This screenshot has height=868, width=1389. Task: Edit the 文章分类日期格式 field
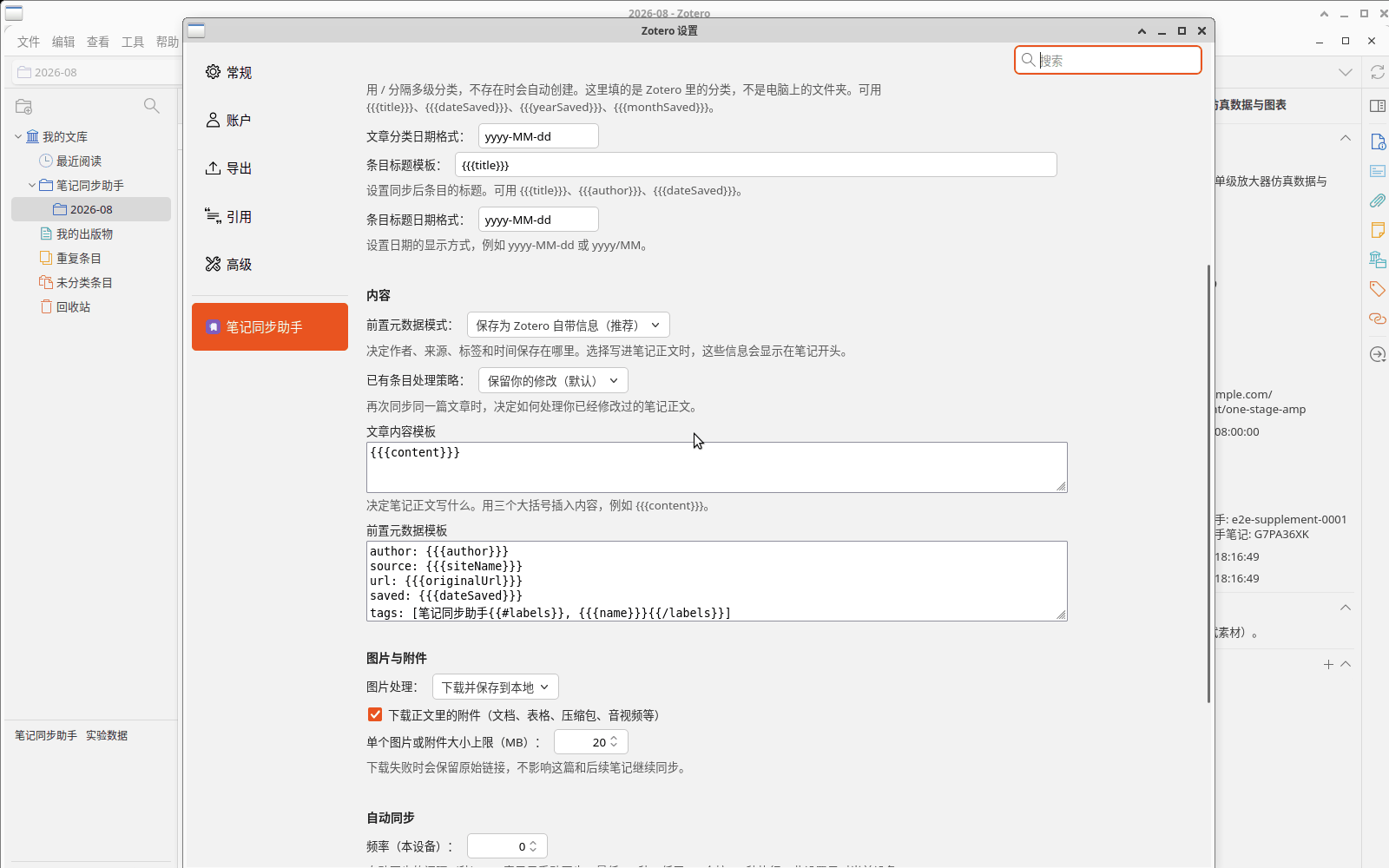pos(538,136)
